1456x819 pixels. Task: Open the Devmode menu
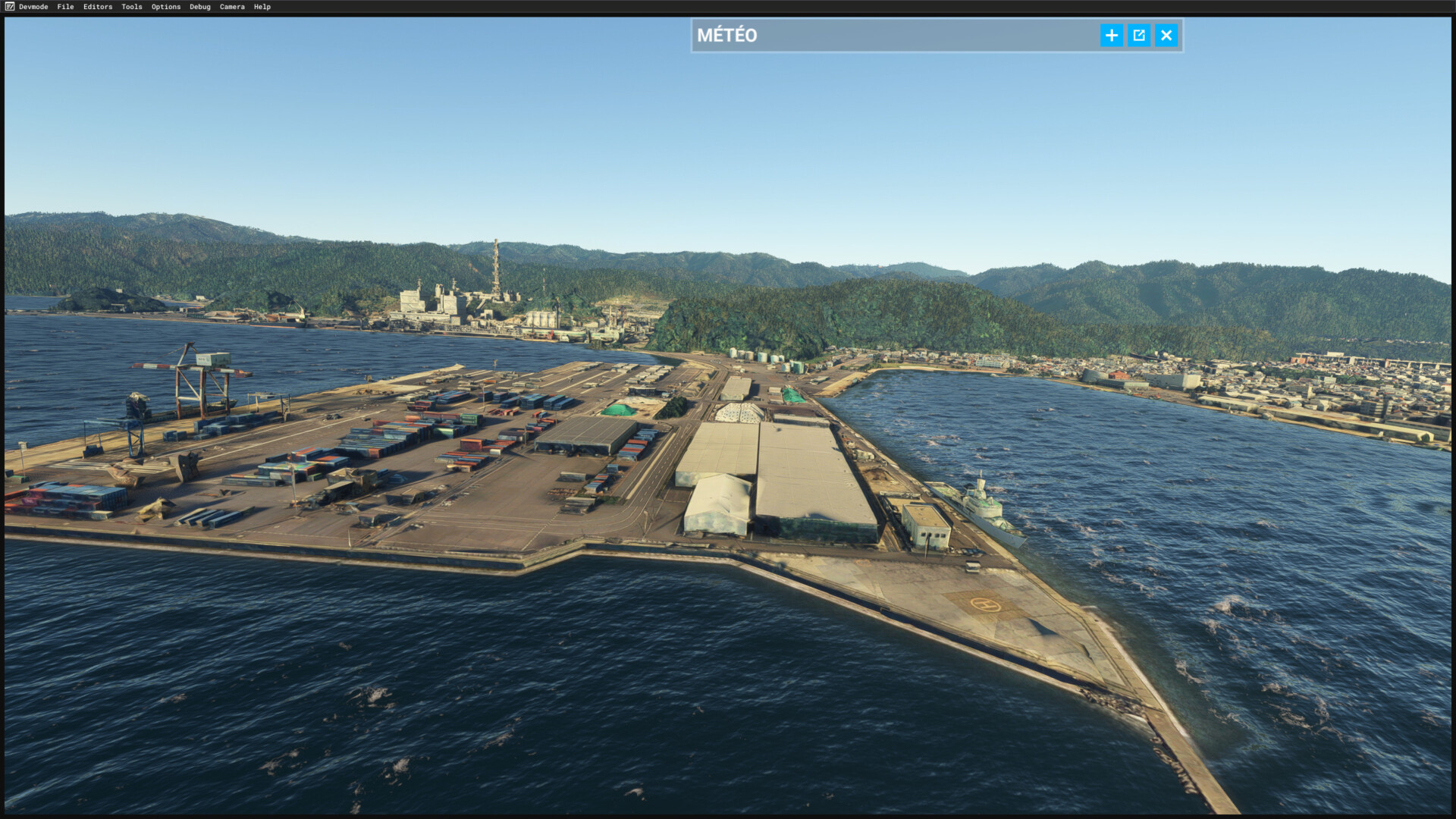click(x=33, y=7)
